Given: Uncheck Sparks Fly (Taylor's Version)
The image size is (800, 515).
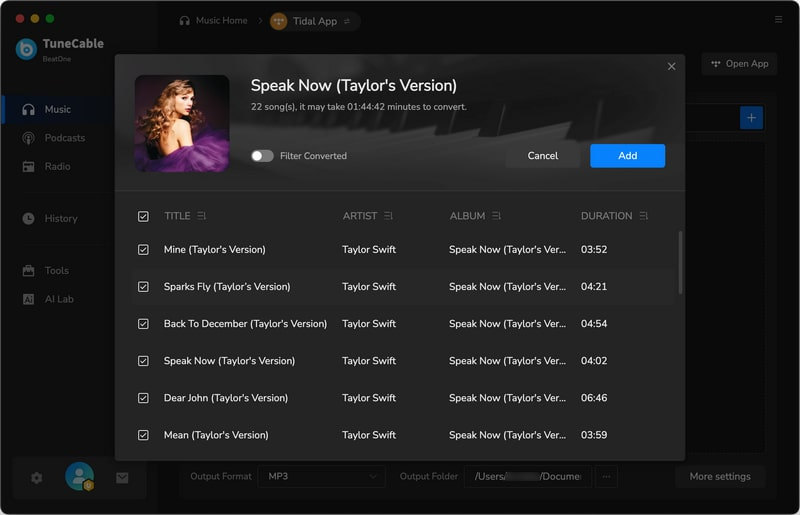Looking at the screenshot, I should coord(143,287).
